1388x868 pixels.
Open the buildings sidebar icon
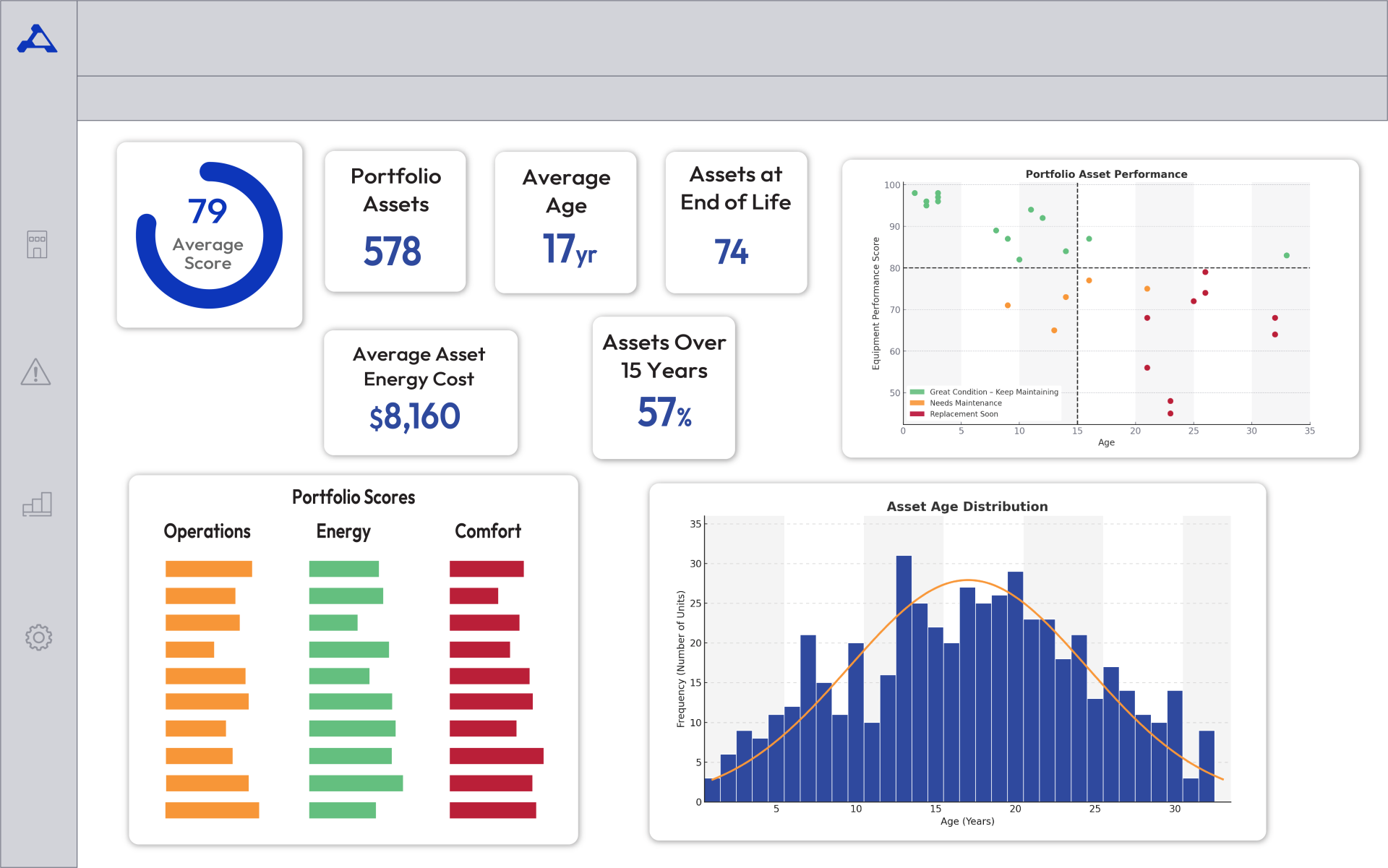[x=37, y=244]
